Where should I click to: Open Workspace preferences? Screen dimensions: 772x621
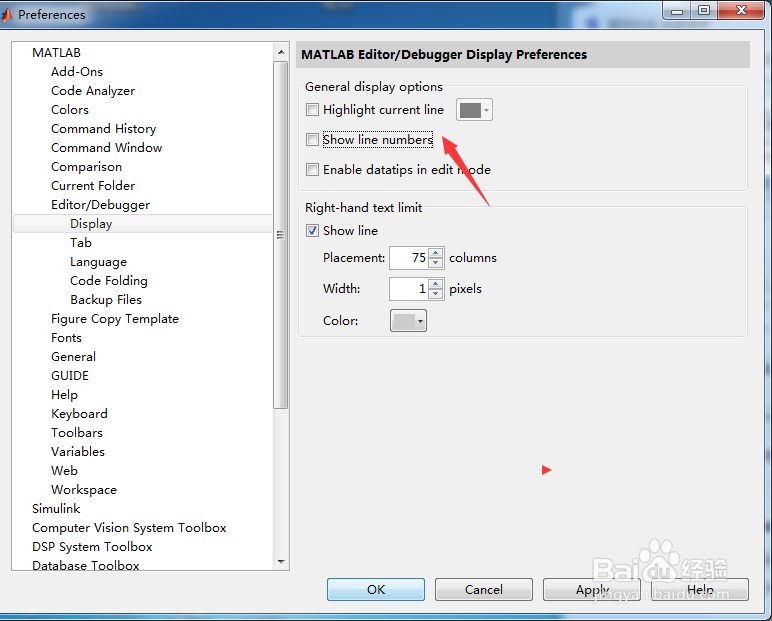click(x=84, y=490)
